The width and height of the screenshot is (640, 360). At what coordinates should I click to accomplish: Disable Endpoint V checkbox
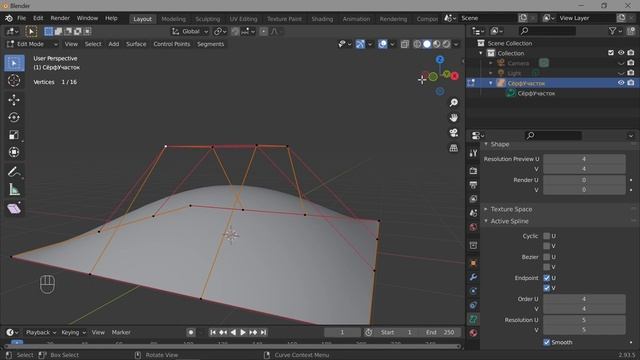point(547,288)
